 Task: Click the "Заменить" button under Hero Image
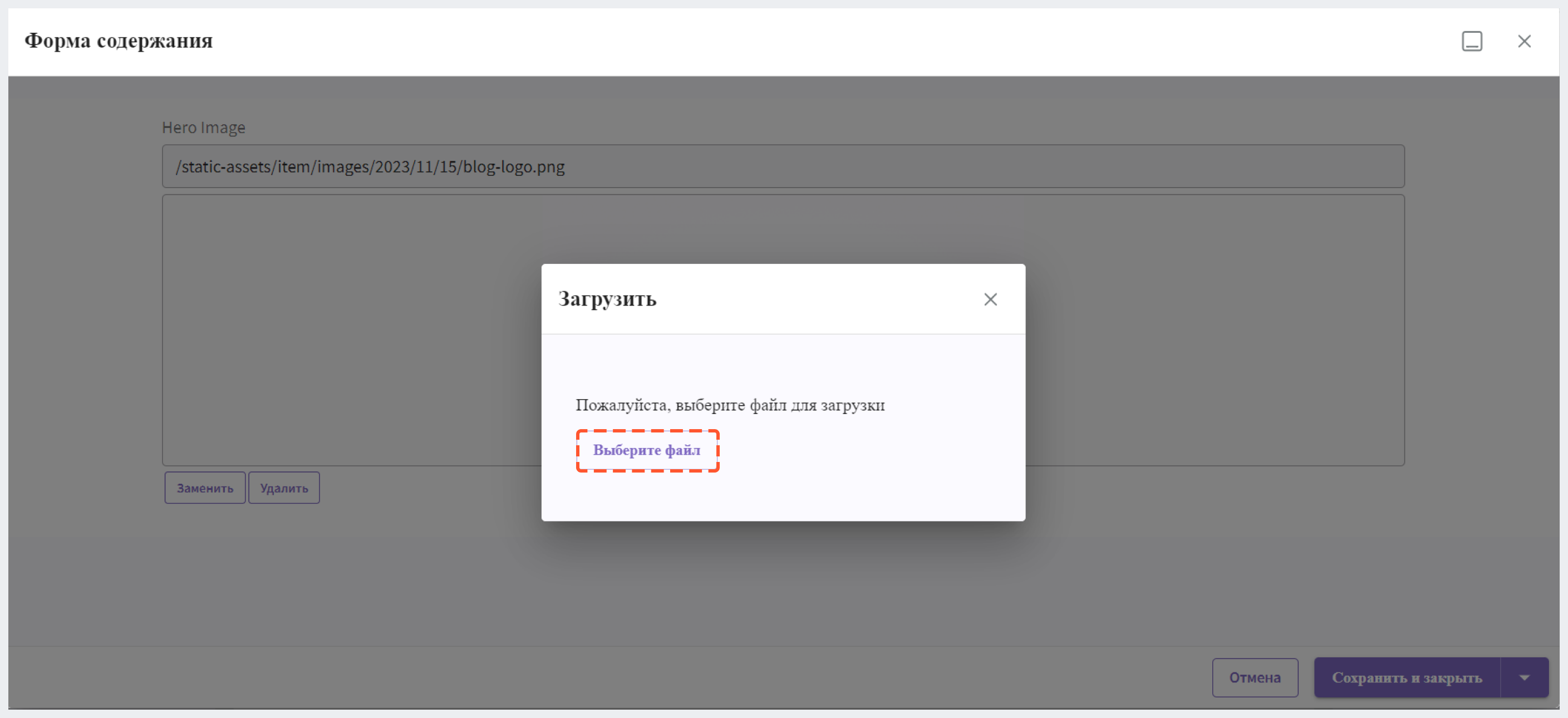point(205,488)
